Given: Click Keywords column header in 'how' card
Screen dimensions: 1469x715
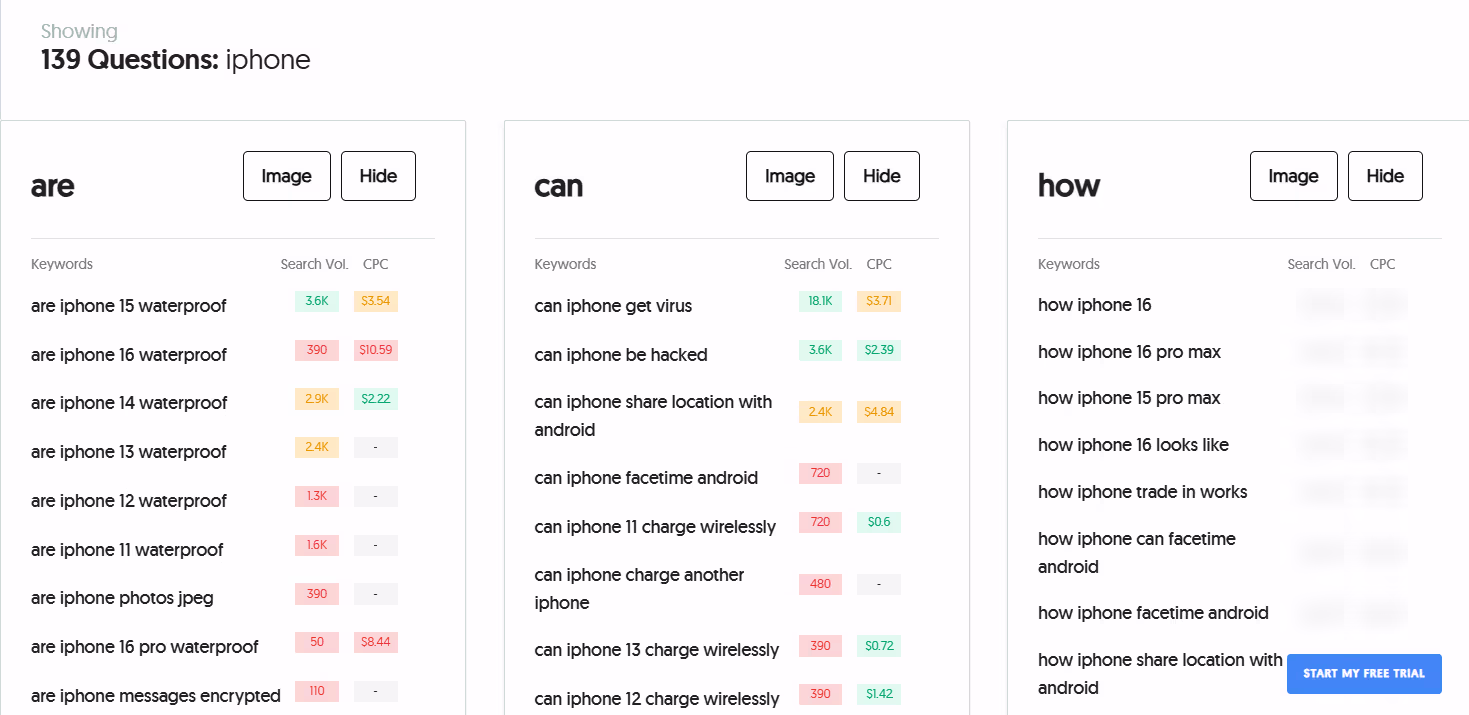Looking at the screenshot, I should click(1069, 265).
